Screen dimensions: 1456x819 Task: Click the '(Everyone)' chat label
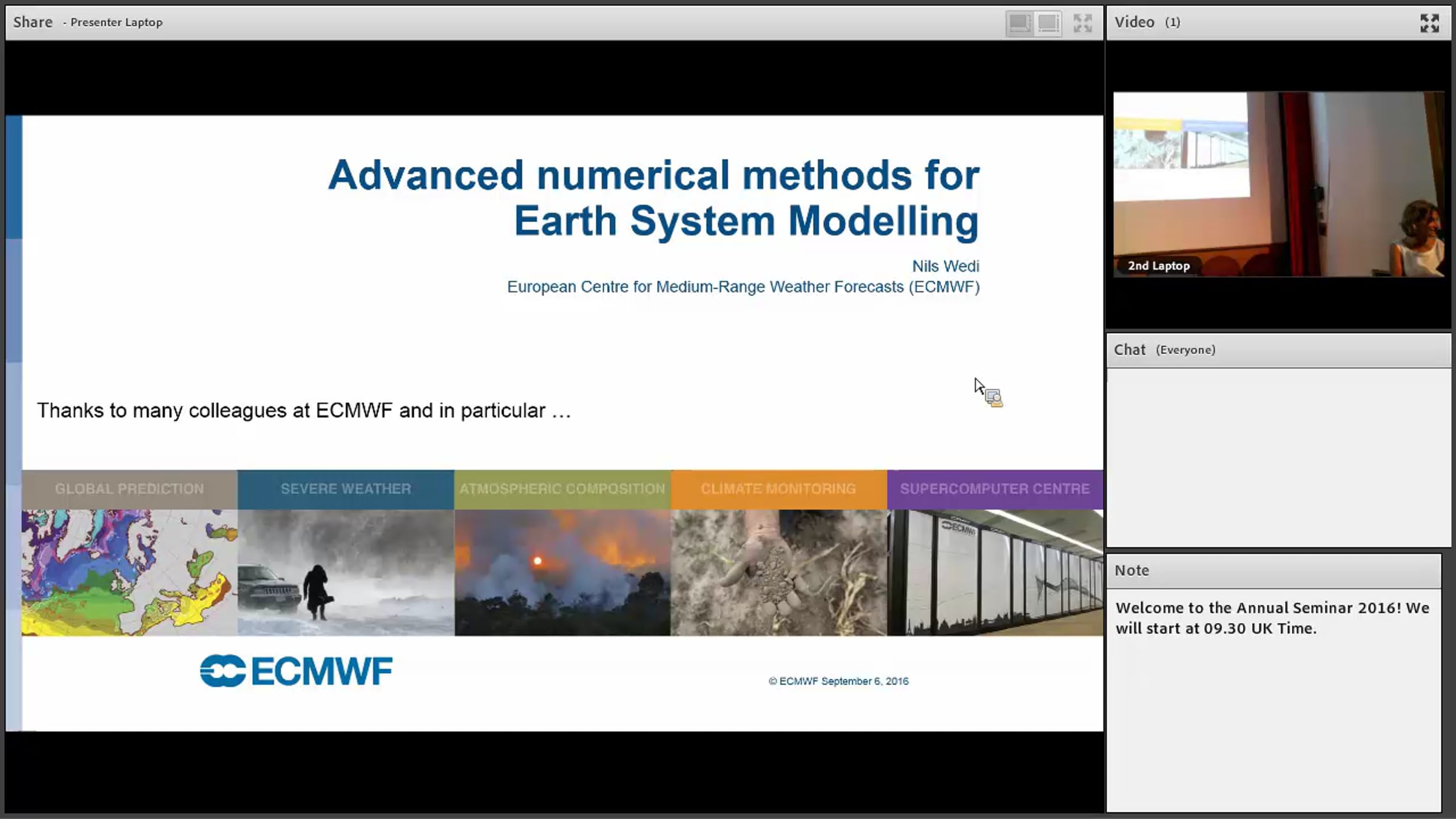(1185, 350)
